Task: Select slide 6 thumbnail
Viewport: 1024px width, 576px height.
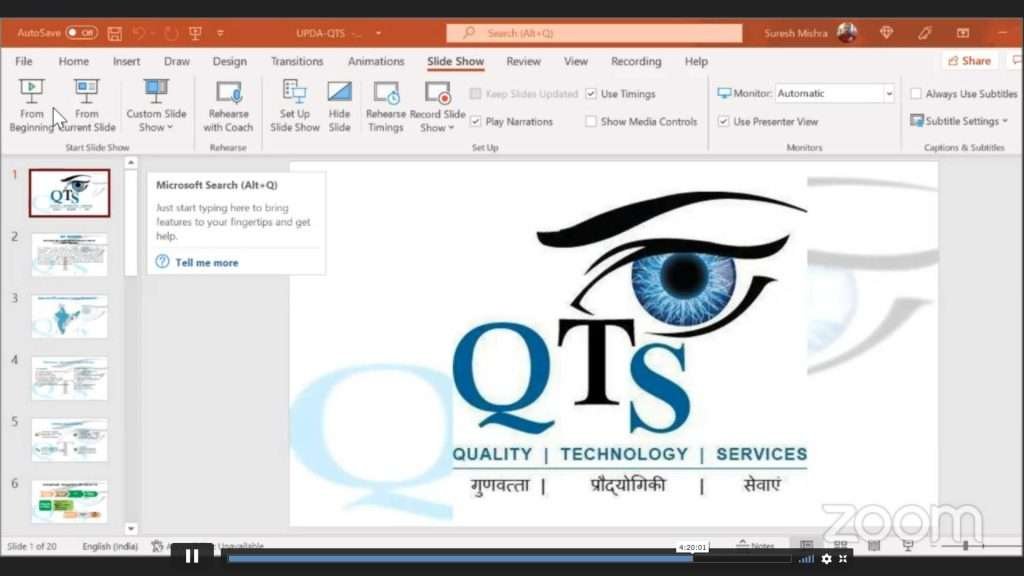Action: pyautogui.click(x=69, y=502)
